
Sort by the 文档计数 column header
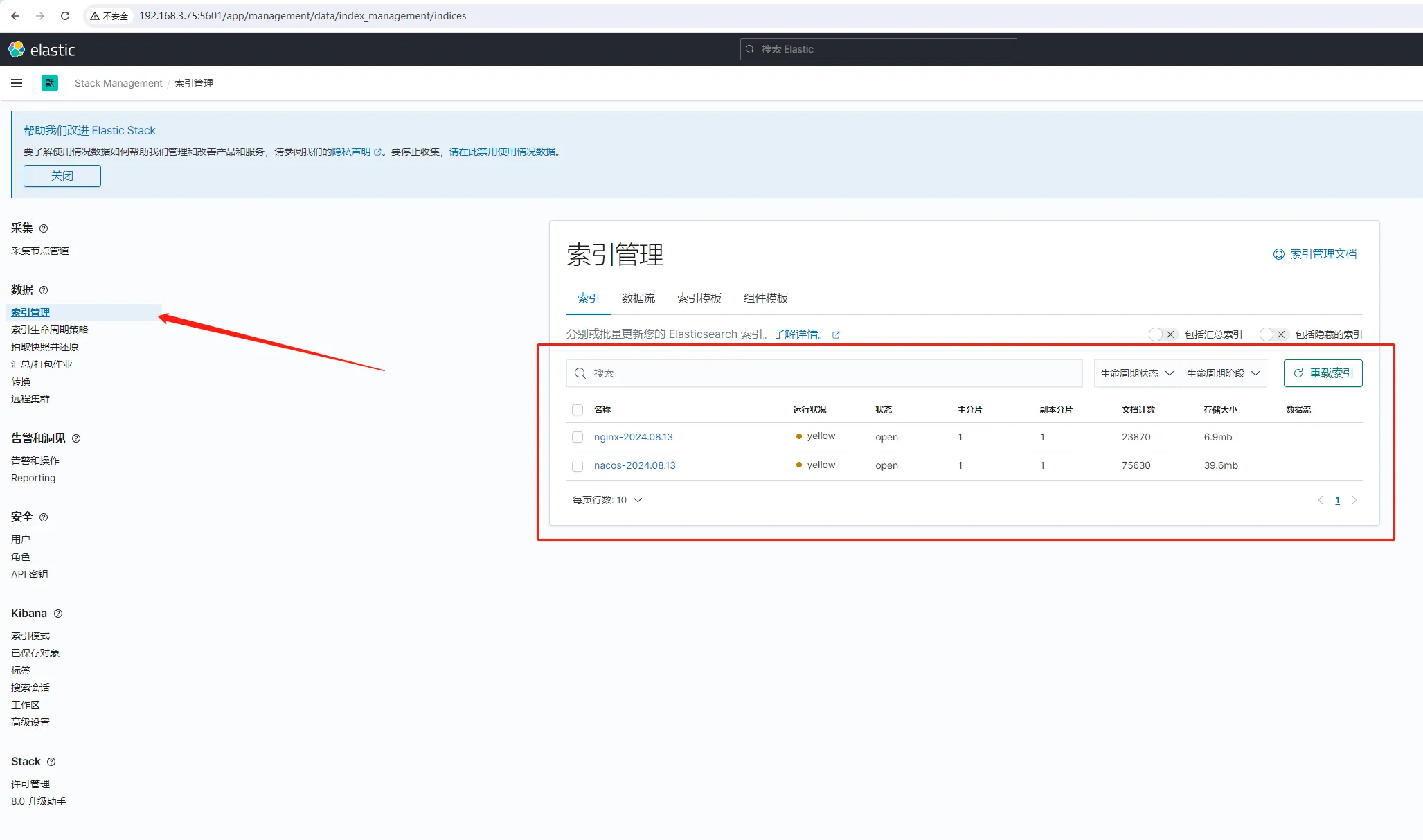pos(1138,410)
